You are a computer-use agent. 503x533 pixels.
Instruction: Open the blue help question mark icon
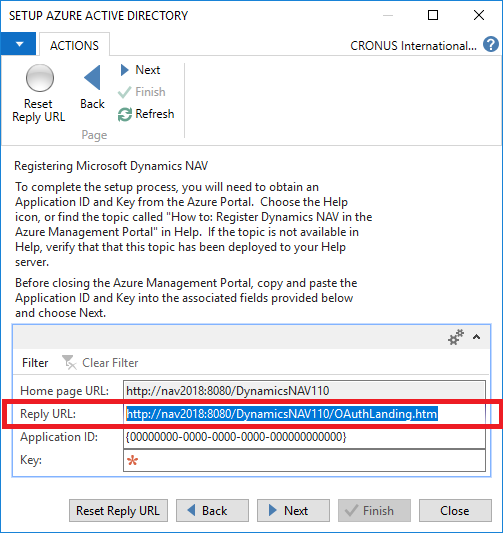pyautogui.click(x=491, y=45)
